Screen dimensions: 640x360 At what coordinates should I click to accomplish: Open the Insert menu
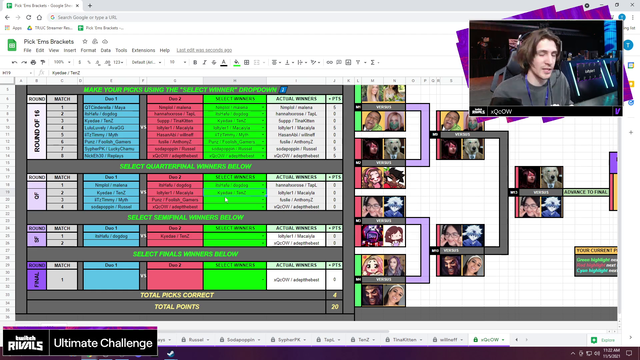(x=70, y=50)
